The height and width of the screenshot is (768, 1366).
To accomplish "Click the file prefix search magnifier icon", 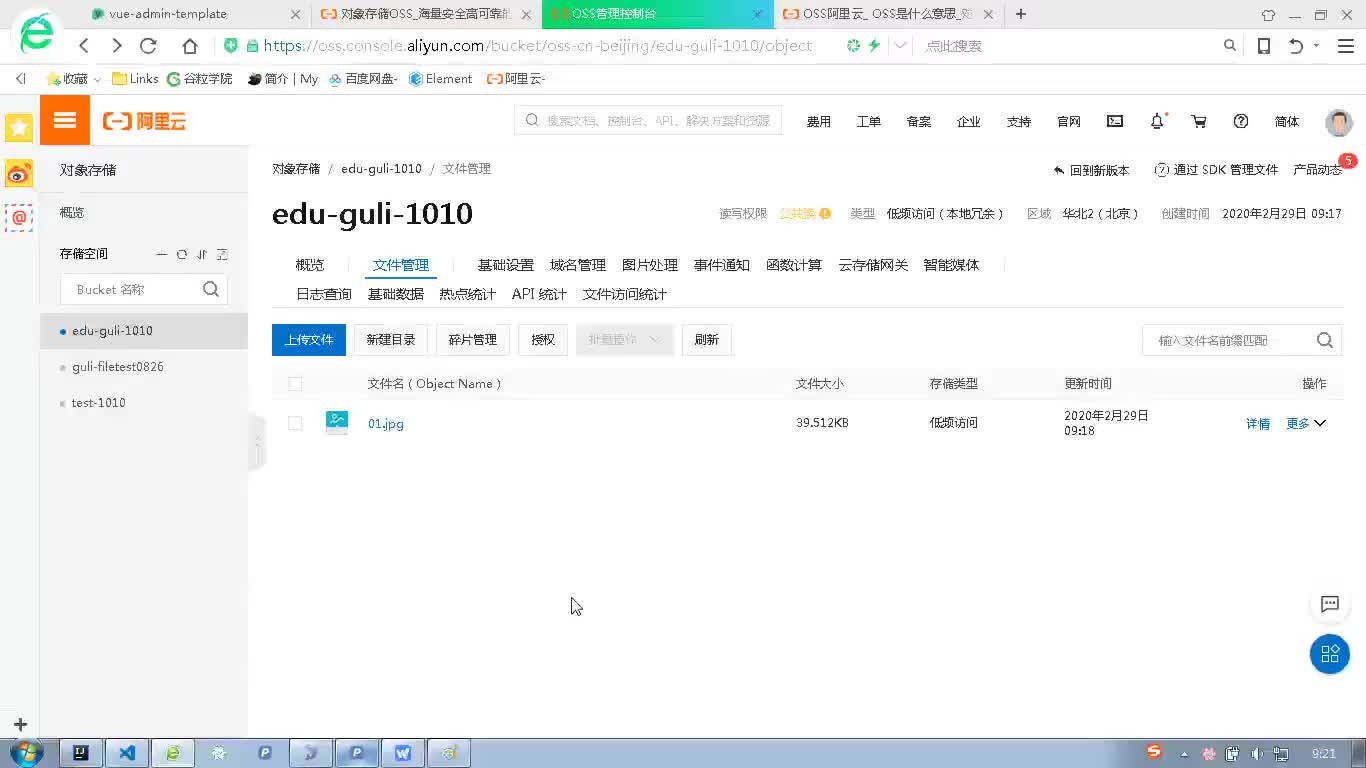I will (x=1325, y=340).
